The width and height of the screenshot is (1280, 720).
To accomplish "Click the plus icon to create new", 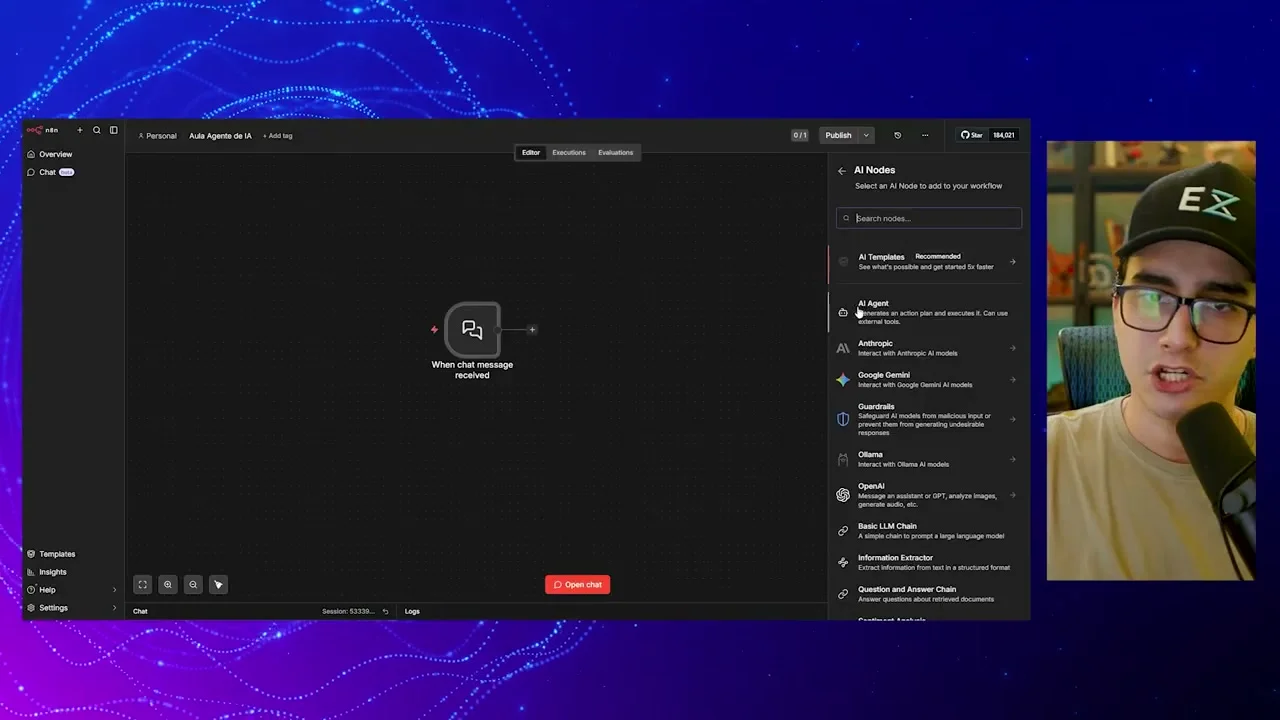I will [80, 130].
